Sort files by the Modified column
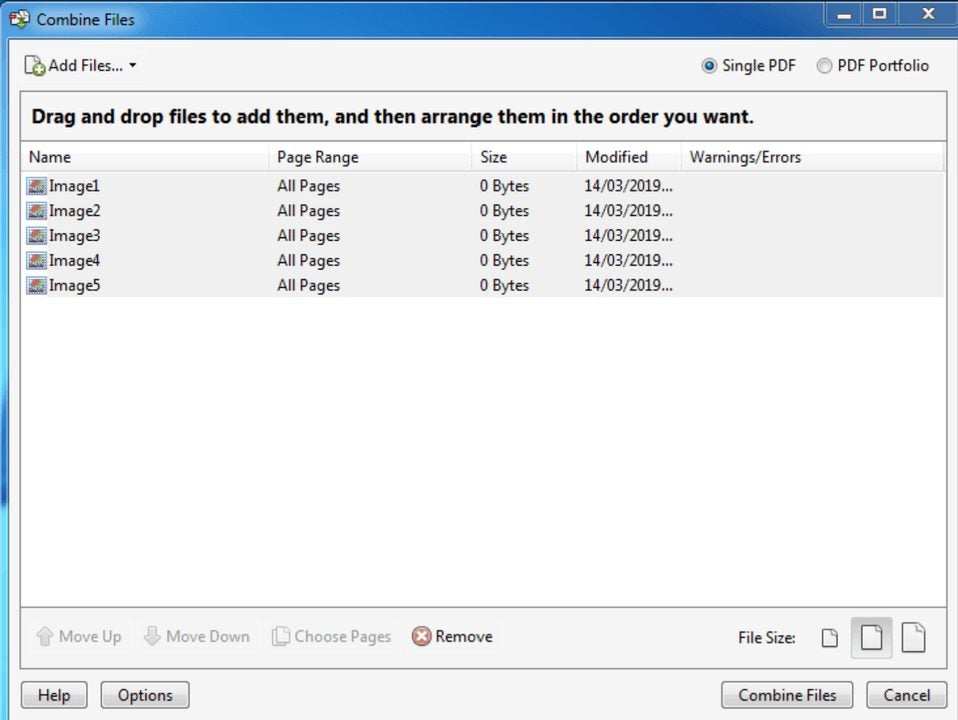 pos(616,157)
